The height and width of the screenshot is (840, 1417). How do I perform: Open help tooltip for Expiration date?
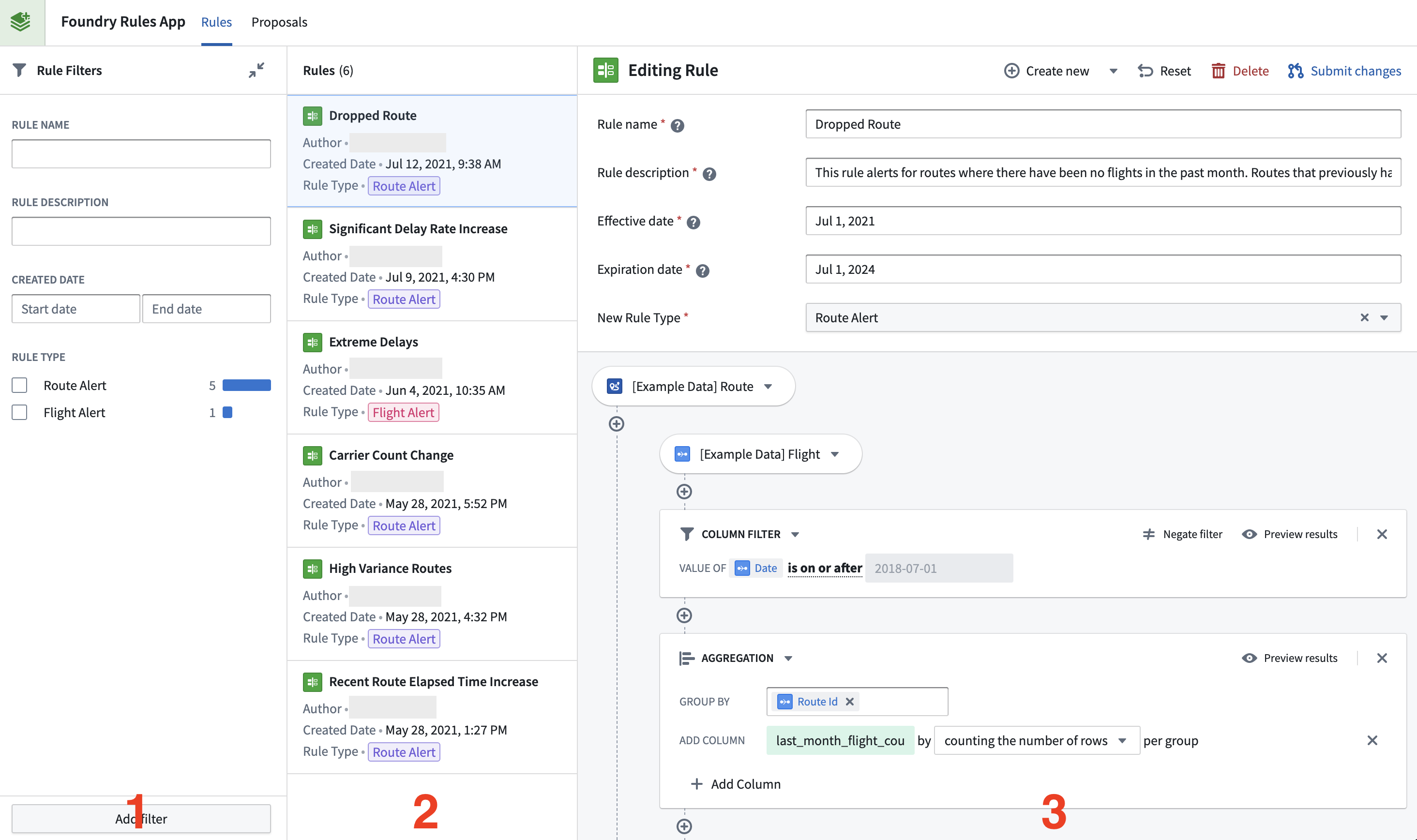[702, 270]
